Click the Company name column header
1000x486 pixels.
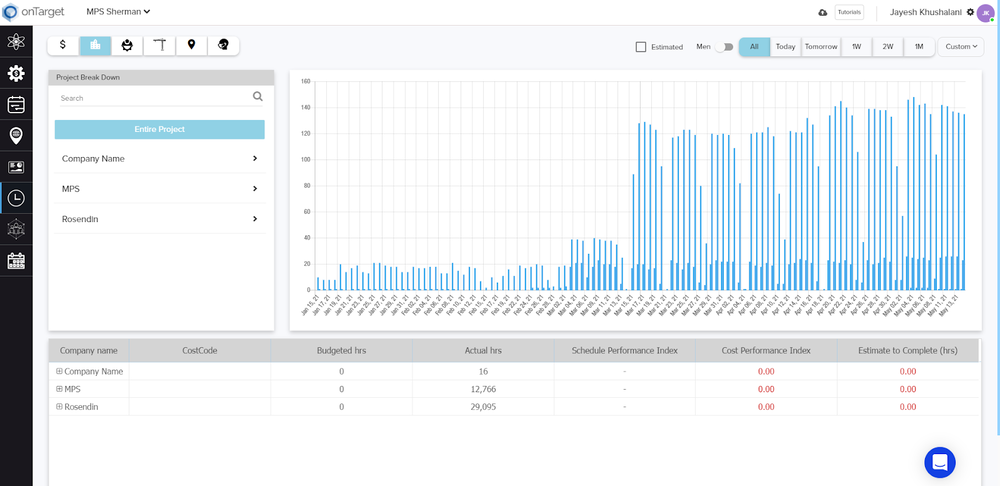click(89, 350)
